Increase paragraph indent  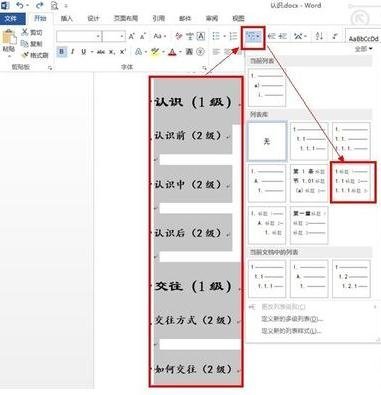[283, 36]
